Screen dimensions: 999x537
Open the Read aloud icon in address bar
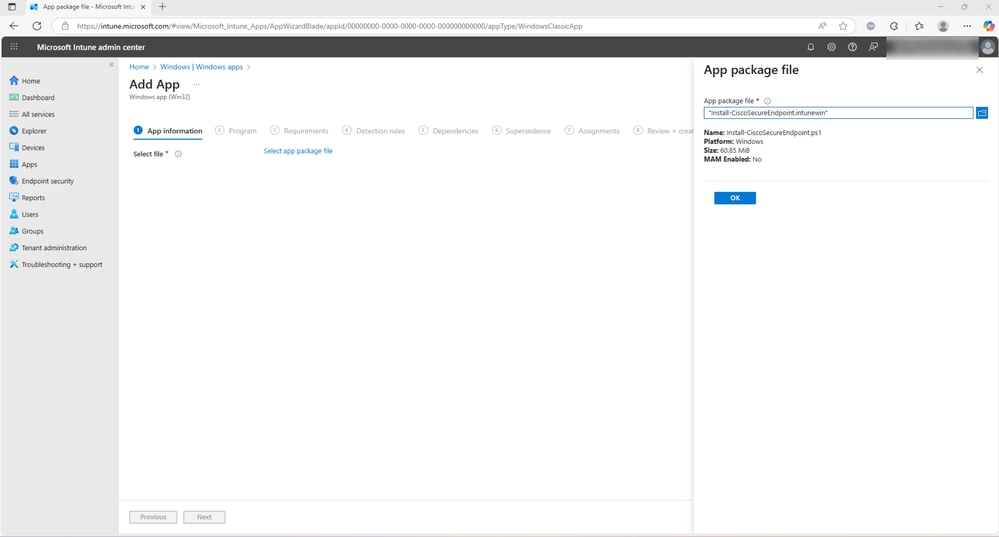tap(823, 26)
